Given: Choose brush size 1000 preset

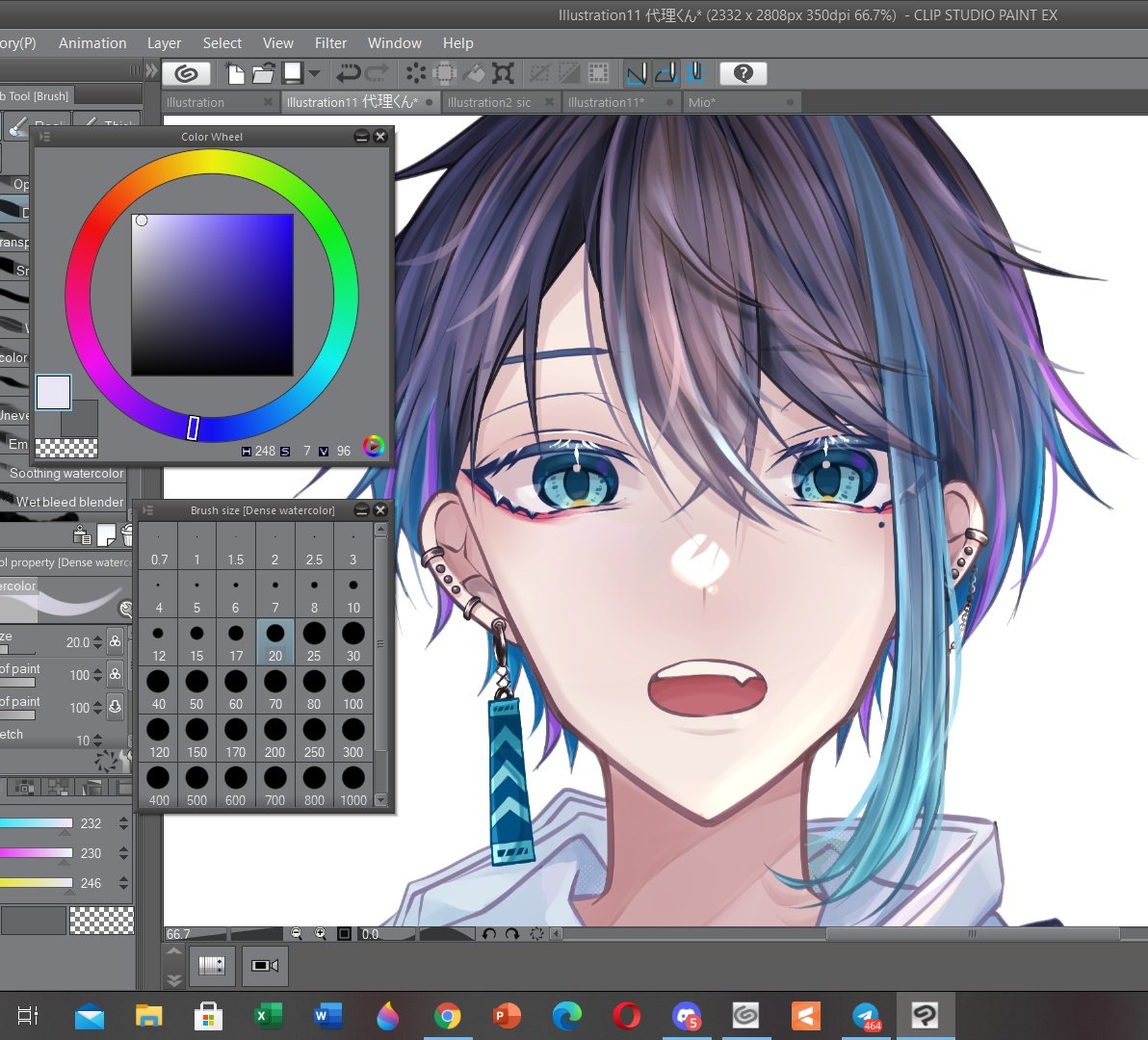Looking at the screenshot, I should [x=352, y=786].
